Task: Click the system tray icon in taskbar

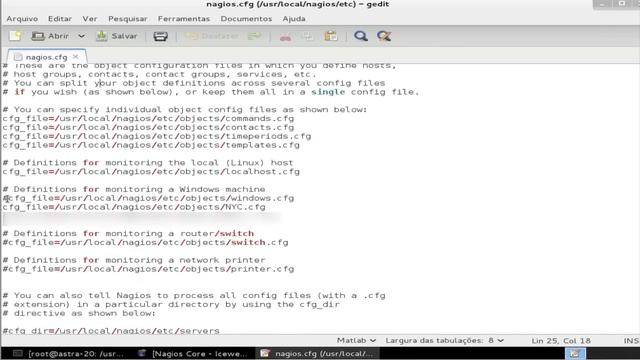Action: 575,353
